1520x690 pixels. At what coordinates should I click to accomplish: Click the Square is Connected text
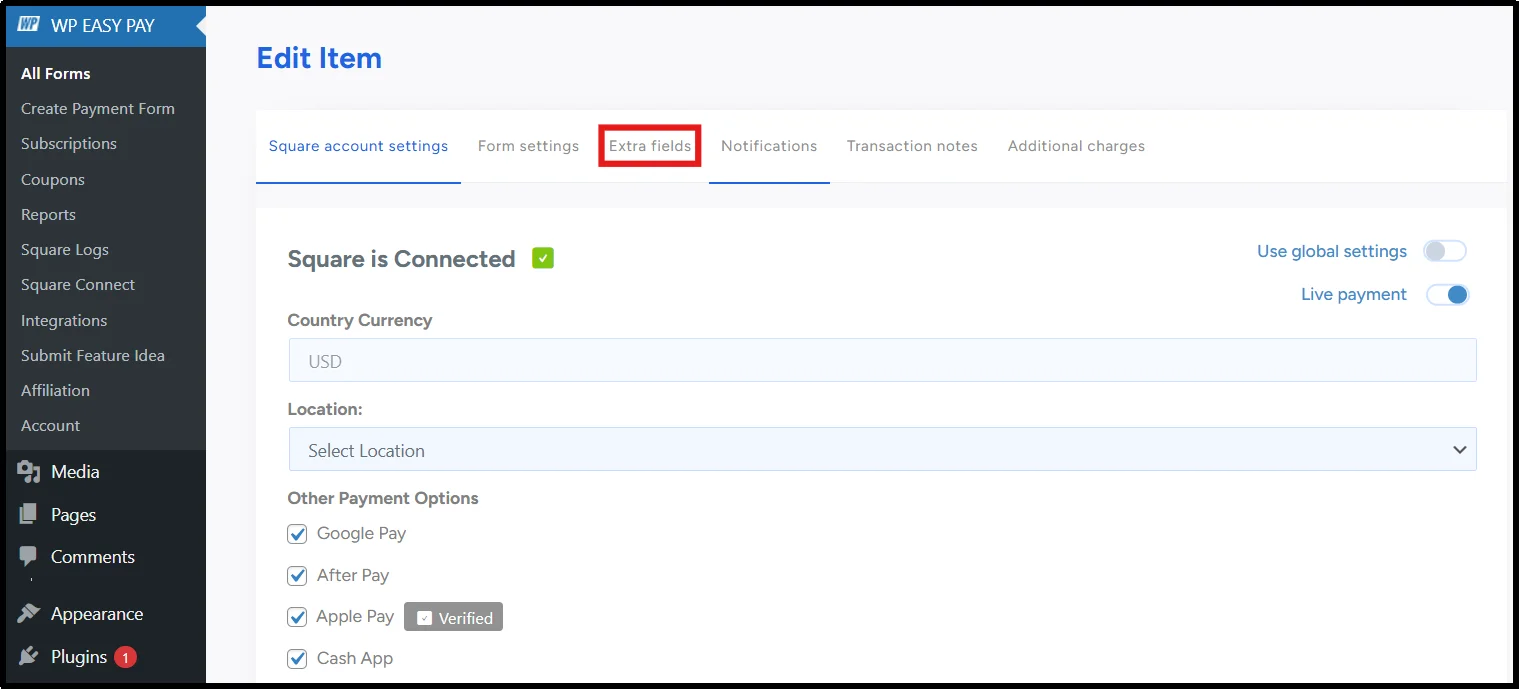pos(401,259)
